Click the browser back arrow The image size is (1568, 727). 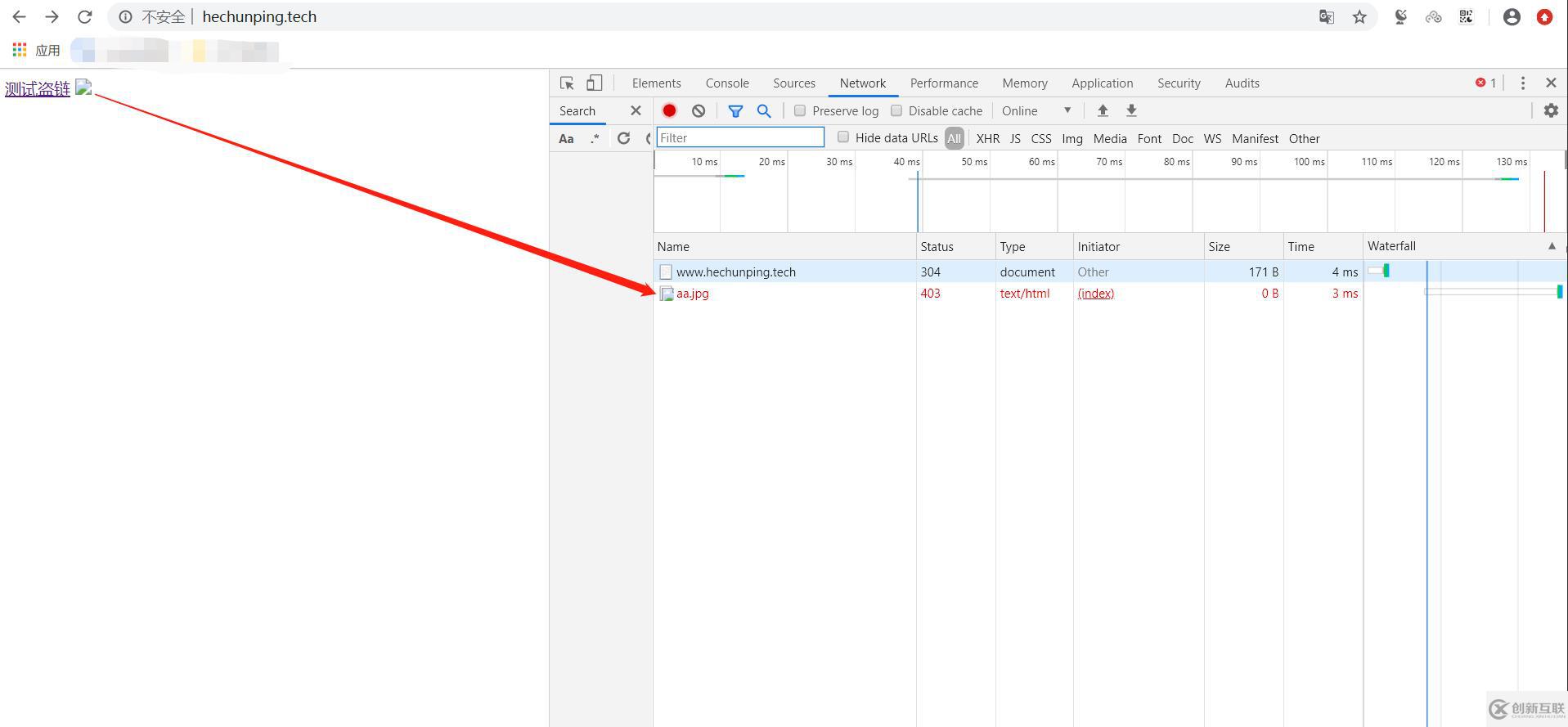19,16
